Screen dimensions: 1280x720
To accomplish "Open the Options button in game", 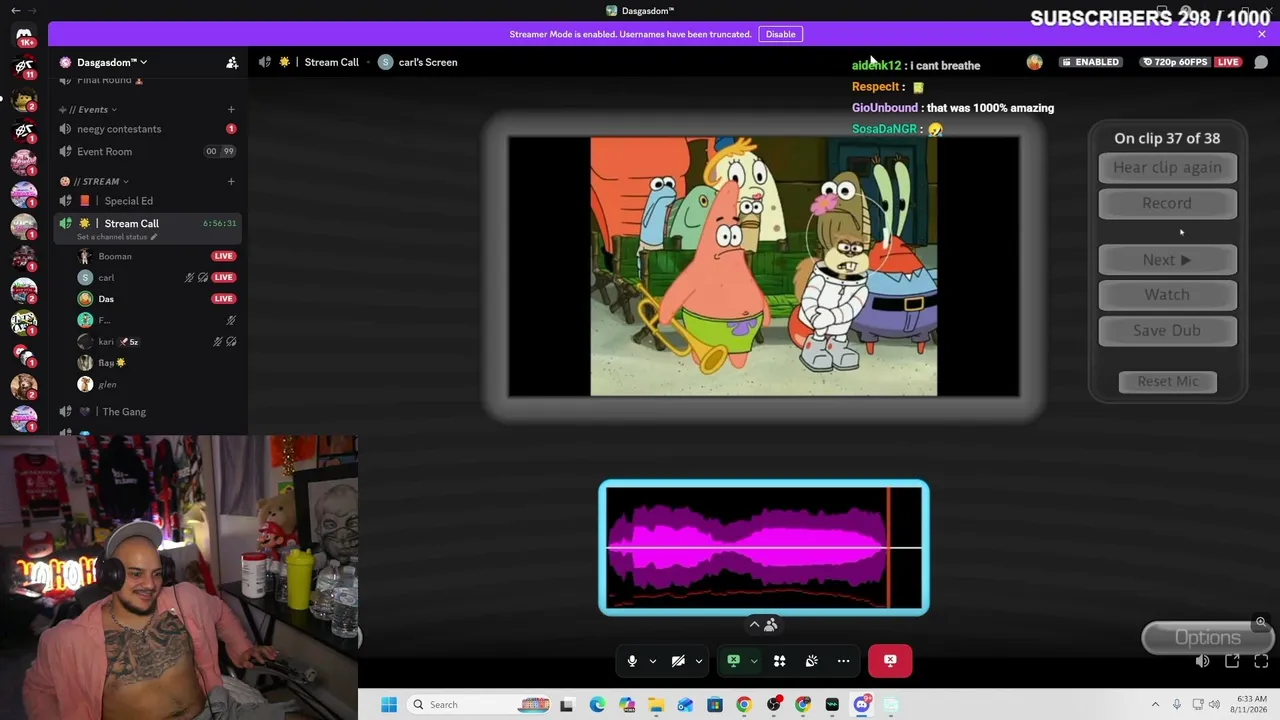I will 1207,638.
